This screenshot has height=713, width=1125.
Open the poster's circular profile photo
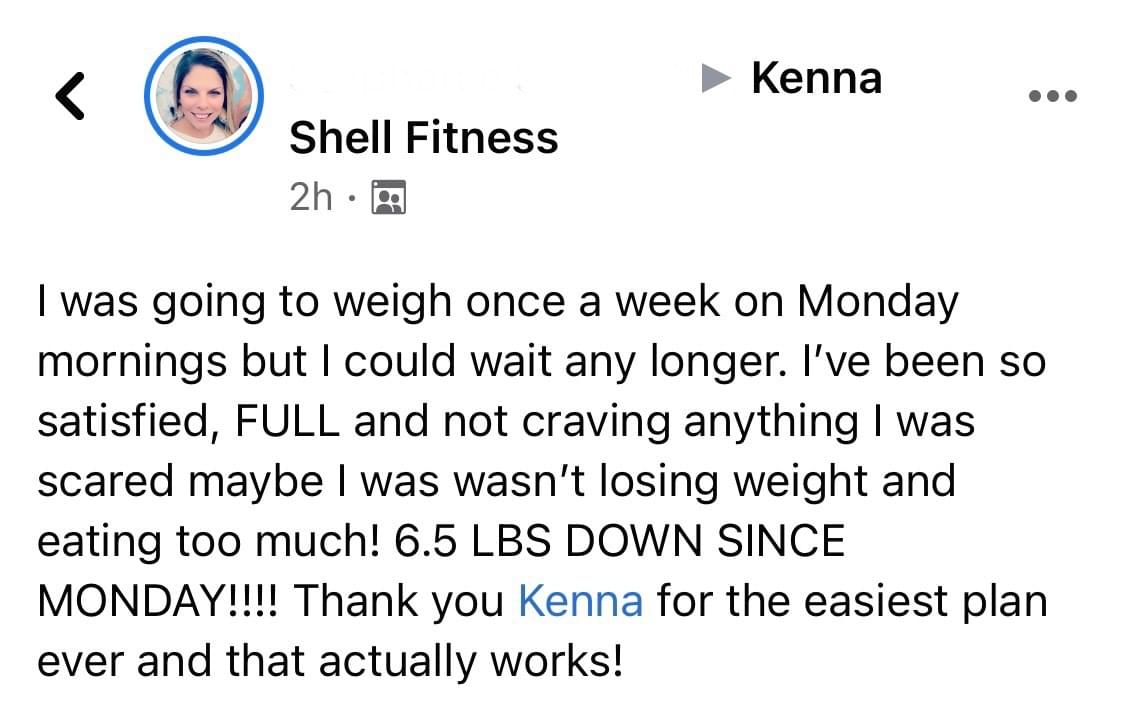(204, 96)
